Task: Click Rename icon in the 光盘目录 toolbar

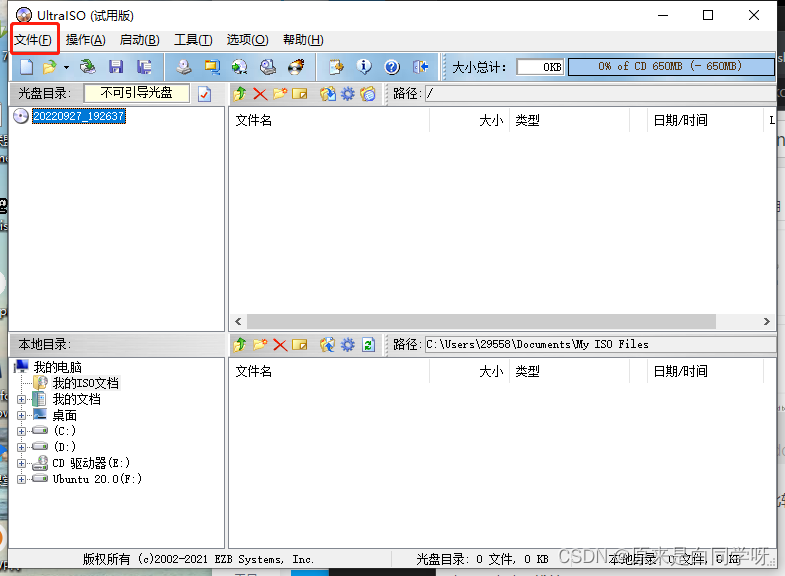Action: click(x=299, y=94)
